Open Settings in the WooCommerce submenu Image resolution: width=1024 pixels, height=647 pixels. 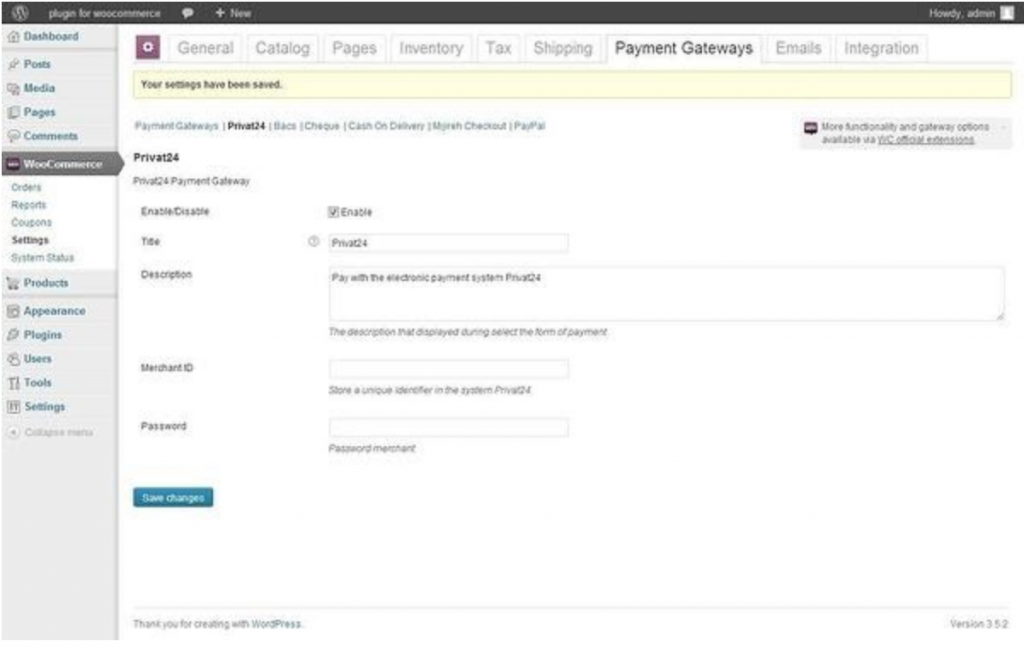pos(30,240)
